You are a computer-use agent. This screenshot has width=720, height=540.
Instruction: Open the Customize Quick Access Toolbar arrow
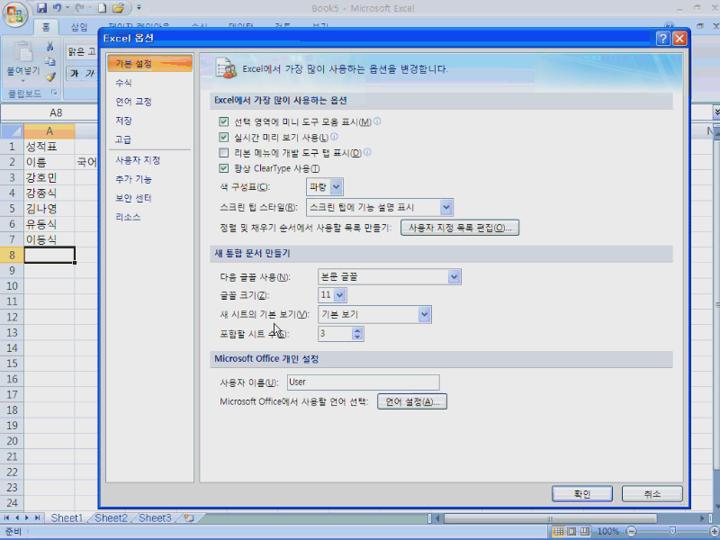pyautogui.click(x=139, y=8)
